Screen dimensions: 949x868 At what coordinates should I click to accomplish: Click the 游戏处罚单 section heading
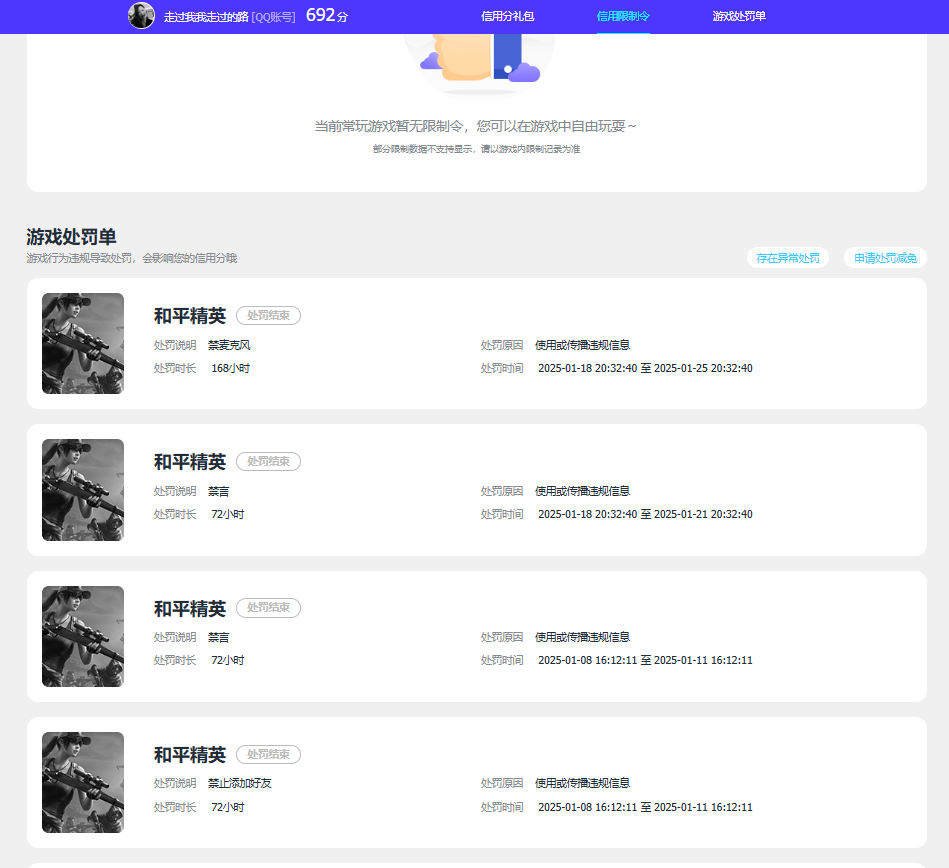[x=71, y=237]
